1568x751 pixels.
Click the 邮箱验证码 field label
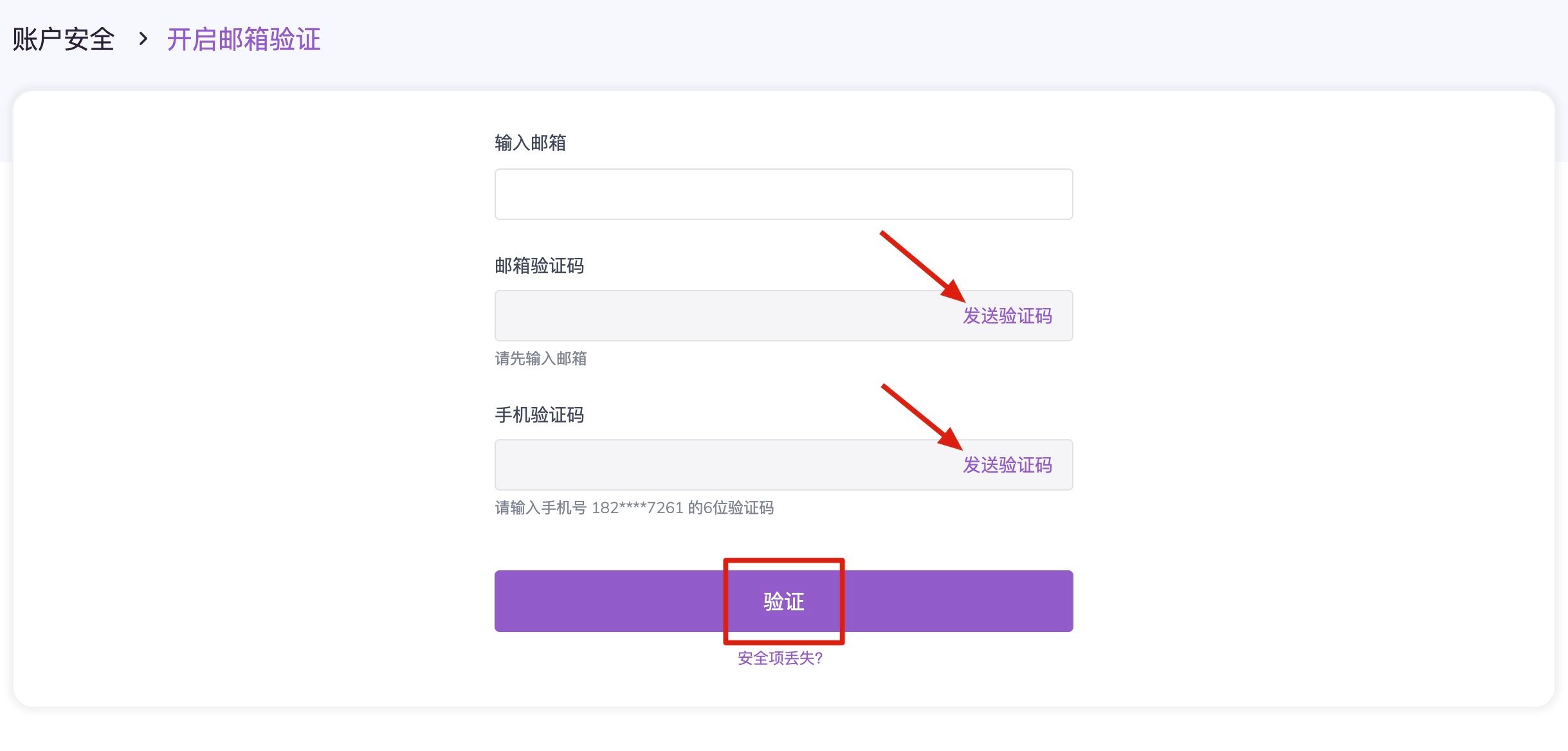tap(539, 266)
